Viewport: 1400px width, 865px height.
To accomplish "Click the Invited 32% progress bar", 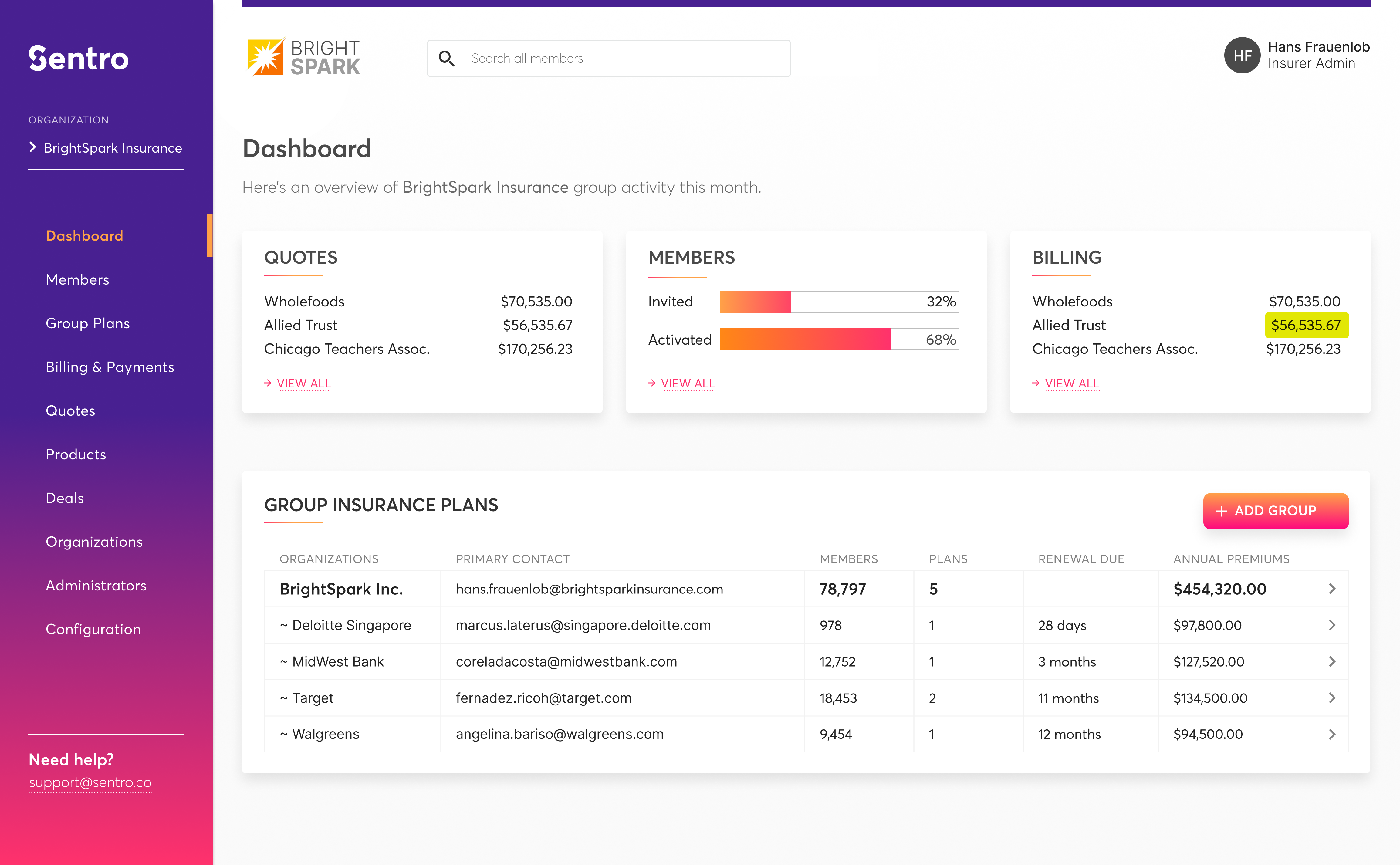I will point(839,302).
